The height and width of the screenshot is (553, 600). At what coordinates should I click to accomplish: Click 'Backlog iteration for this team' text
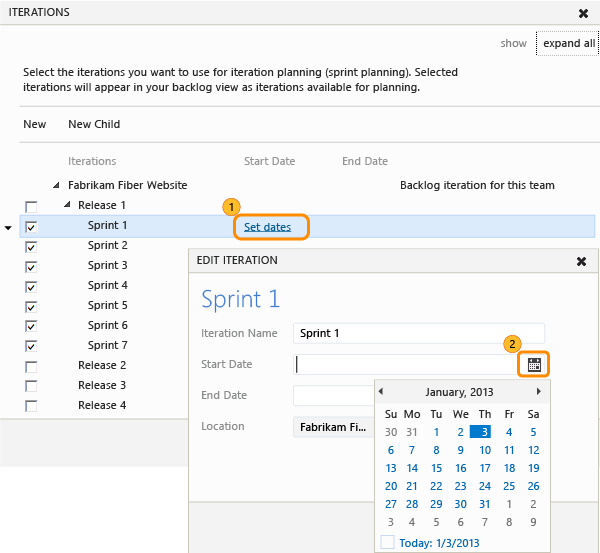click(x=477, y=185)
